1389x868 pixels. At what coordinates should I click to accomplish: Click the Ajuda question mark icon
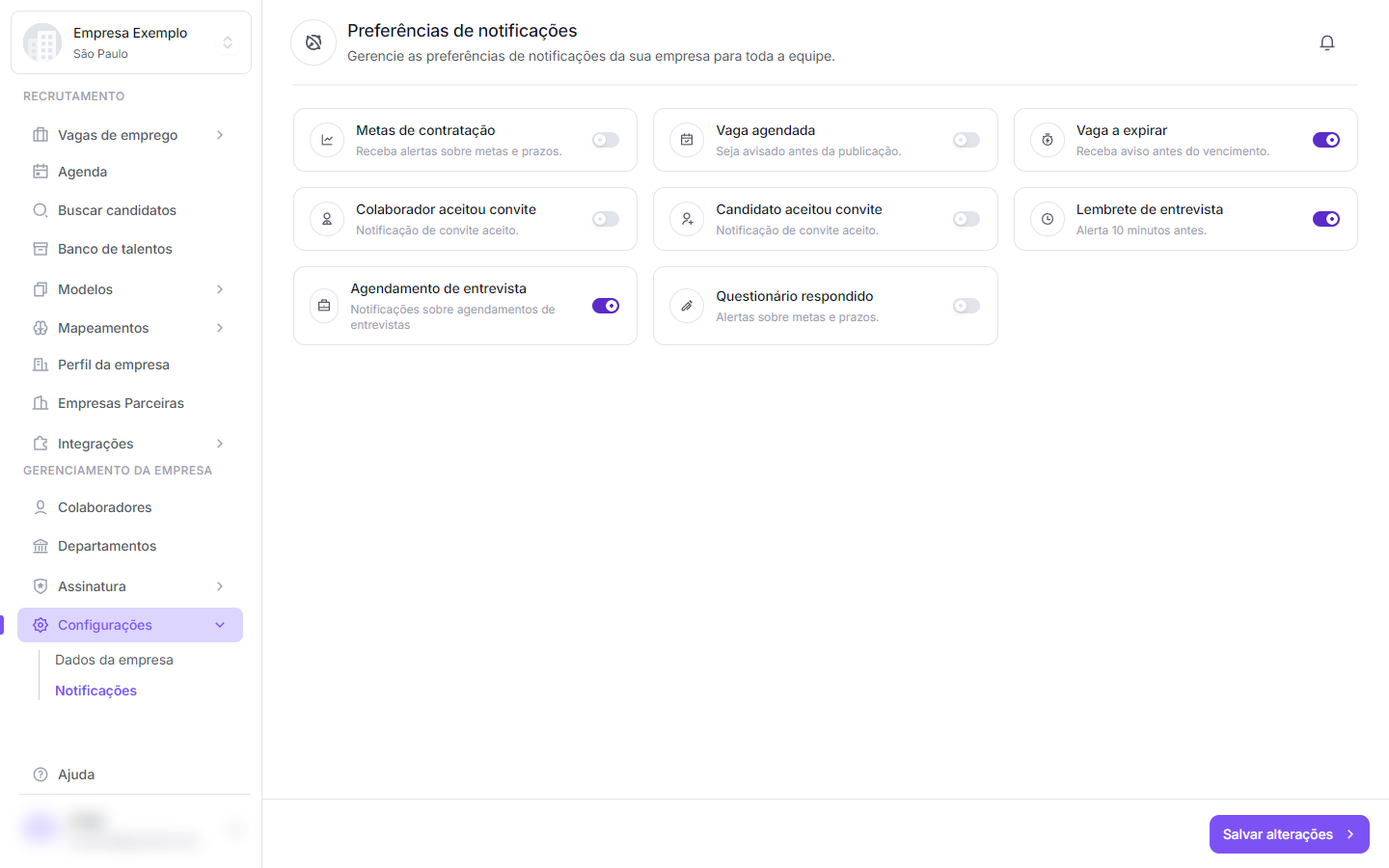41,774
